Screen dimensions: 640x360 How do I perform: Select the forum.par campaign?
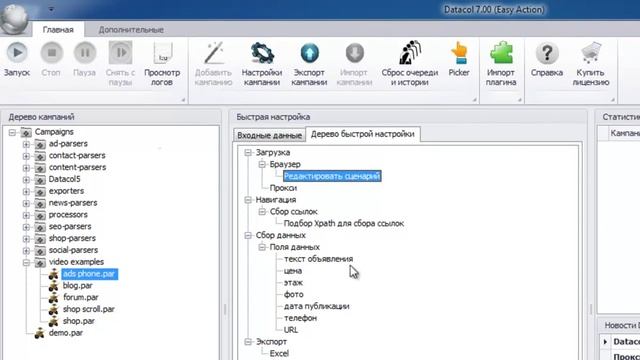[80, 298]
